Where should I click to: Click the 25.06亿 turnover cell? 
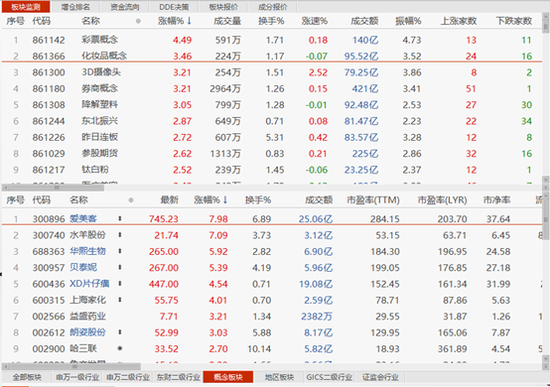315,219
